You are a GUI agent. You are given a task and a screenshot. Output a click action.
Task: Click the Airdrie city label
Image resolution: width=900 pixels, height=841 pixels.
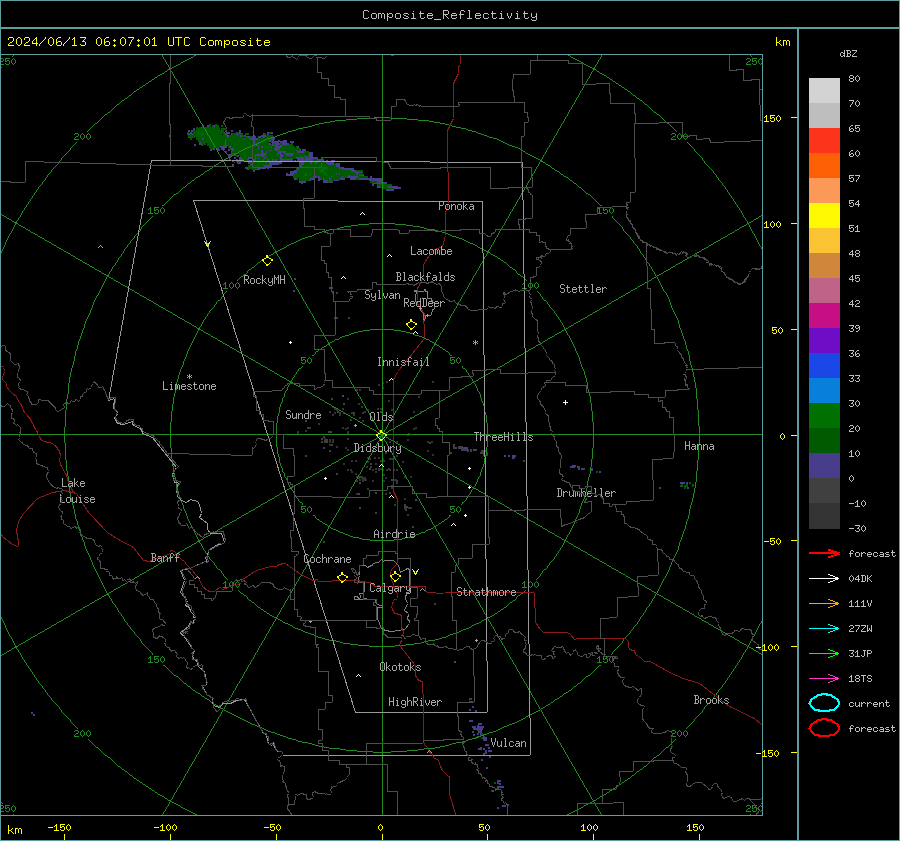[x=394, y=534]
